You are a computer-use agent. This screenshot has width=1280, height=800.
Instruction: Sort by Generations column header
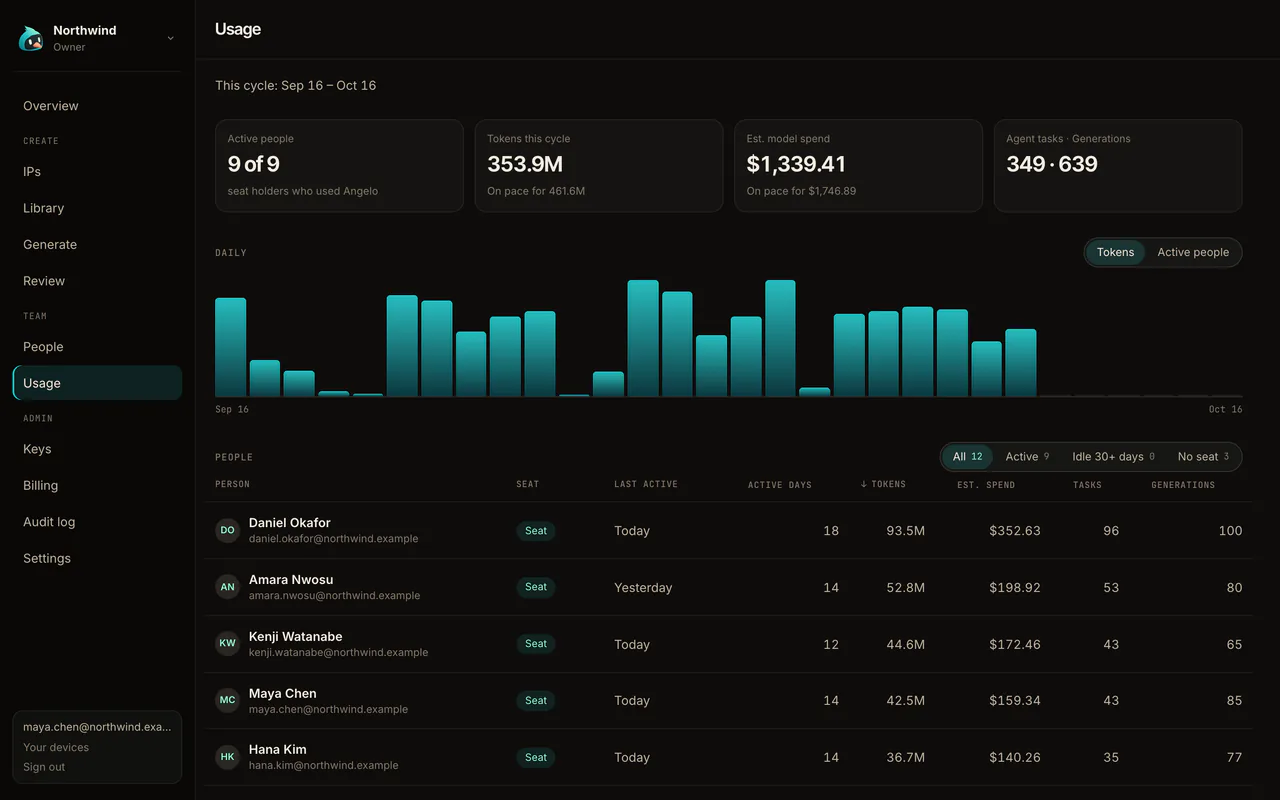1183,485
